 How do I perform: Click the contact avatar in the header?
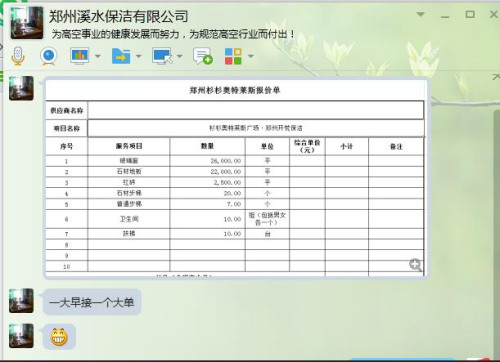pyautogui.click(x=27, y=23)
